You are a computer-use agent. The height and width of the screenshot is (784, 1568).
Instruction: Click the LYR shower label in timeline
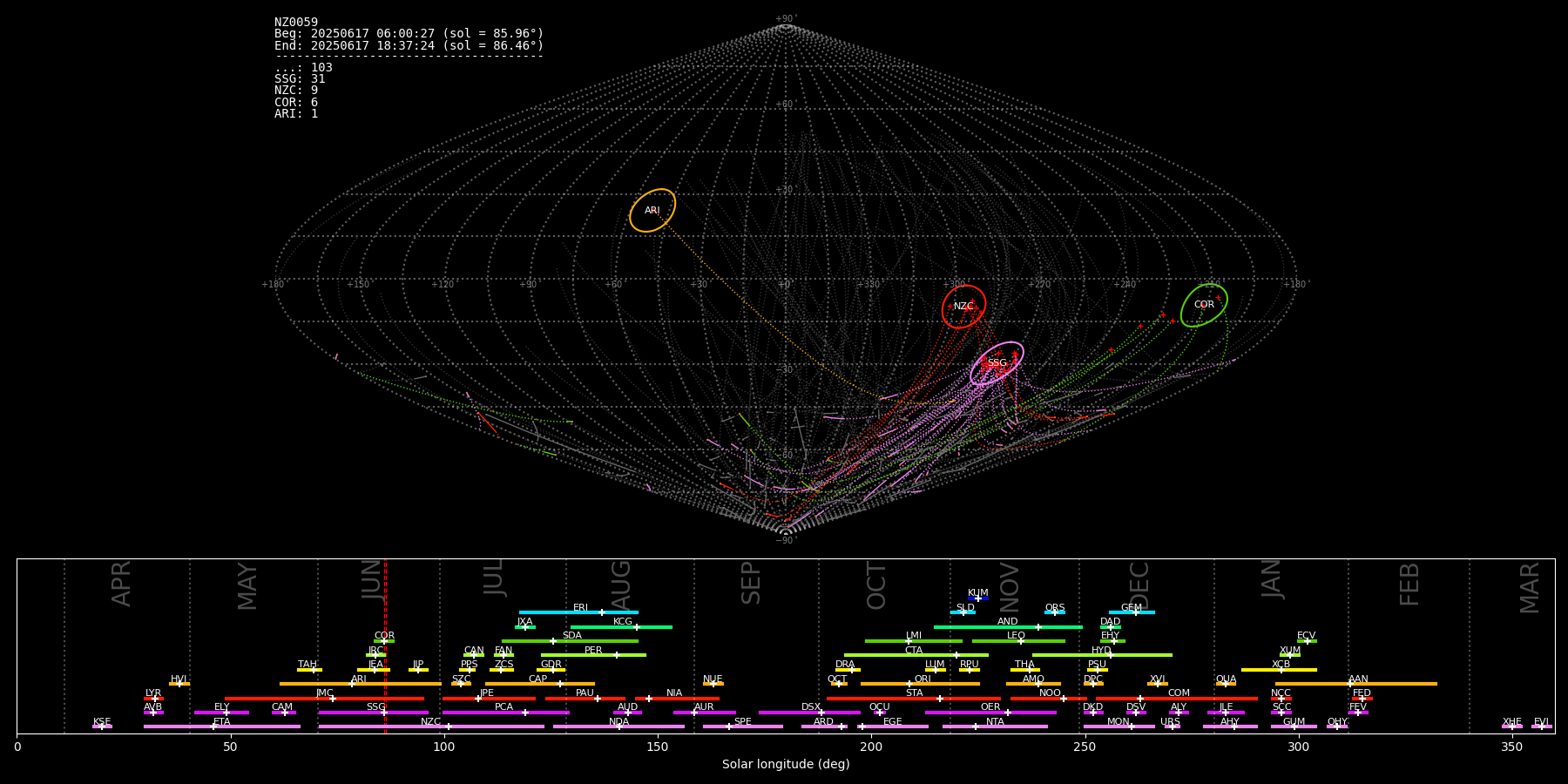click(153, 693)
